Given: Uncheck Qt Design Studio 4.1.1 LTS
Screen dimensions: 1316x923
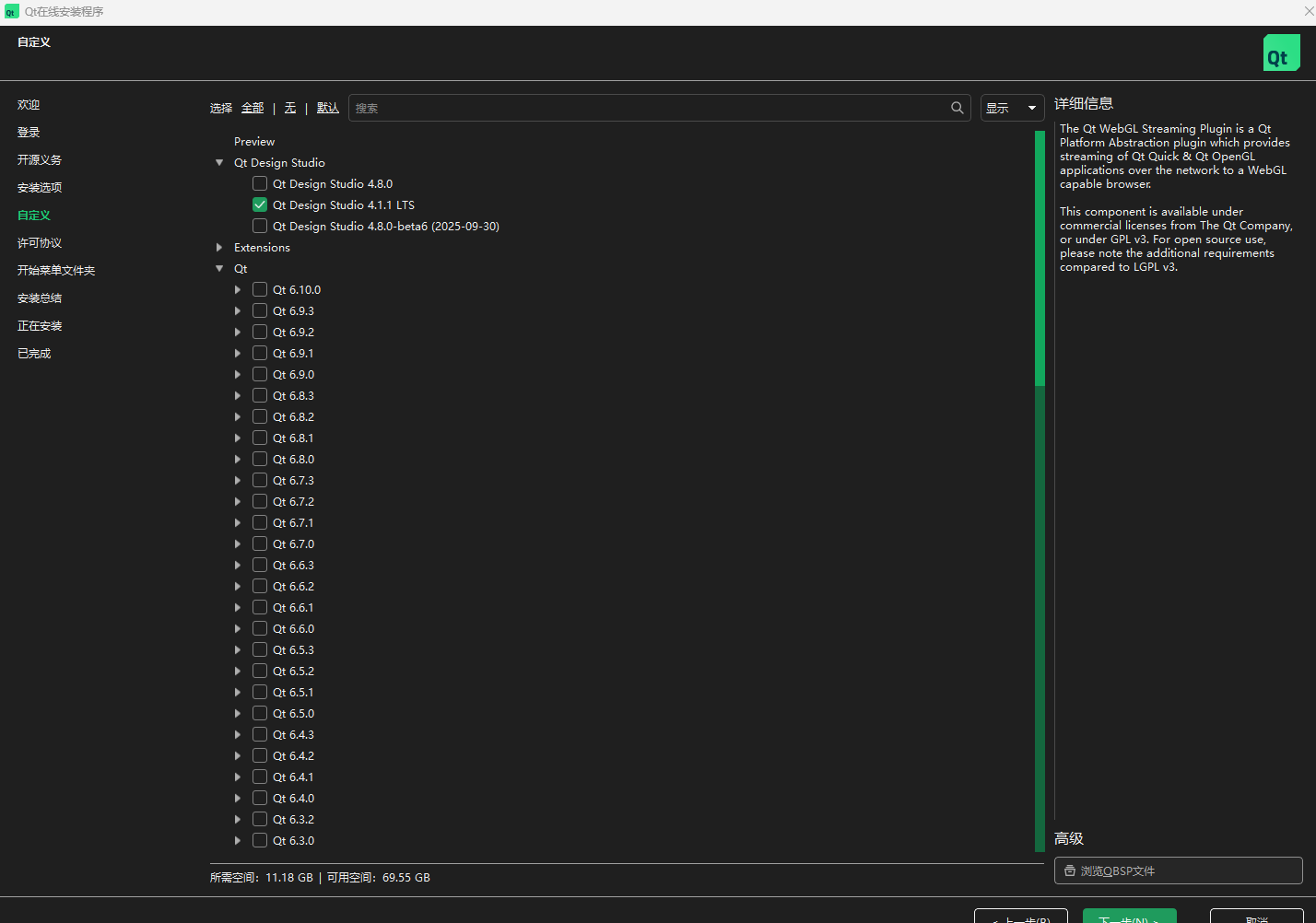Looking at the screenshot, I should pyautogui.click(x=260, y=204).
